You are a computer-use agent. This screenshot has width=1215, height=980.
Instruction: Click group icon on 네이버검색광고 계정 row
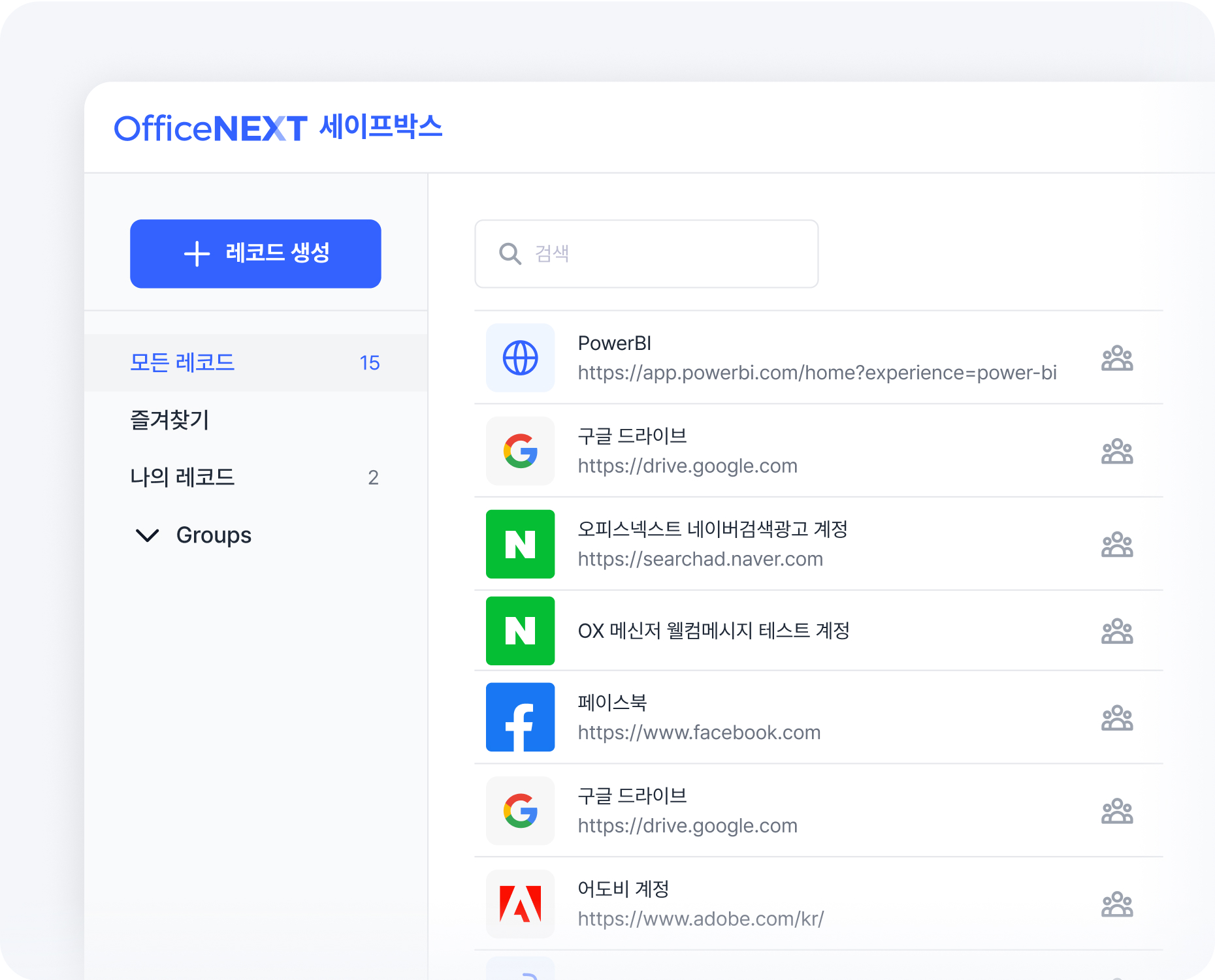pyautogui.click(x=1117, y=544)
